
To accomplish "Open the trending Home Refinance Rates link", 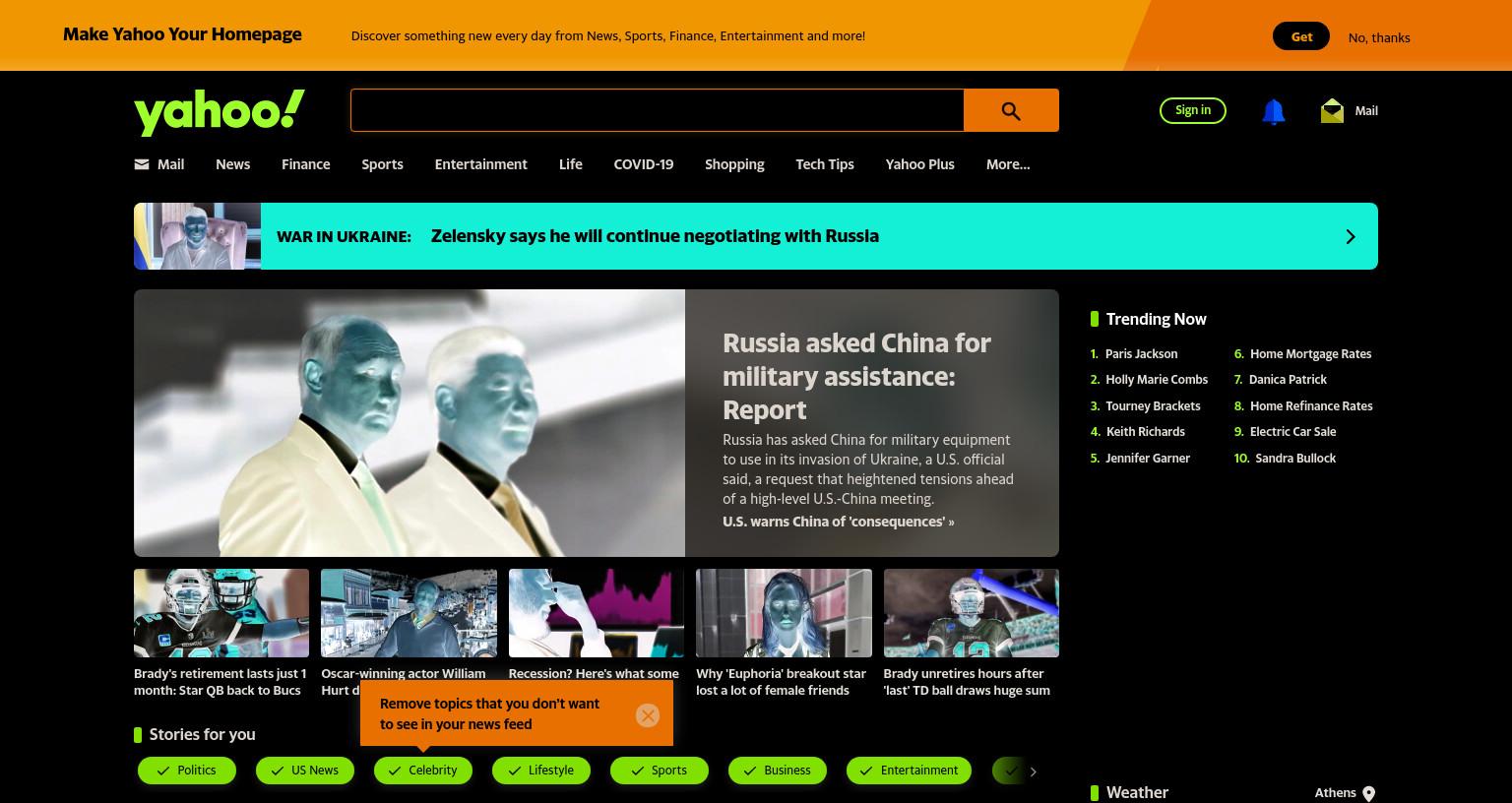I will 1311,406.
